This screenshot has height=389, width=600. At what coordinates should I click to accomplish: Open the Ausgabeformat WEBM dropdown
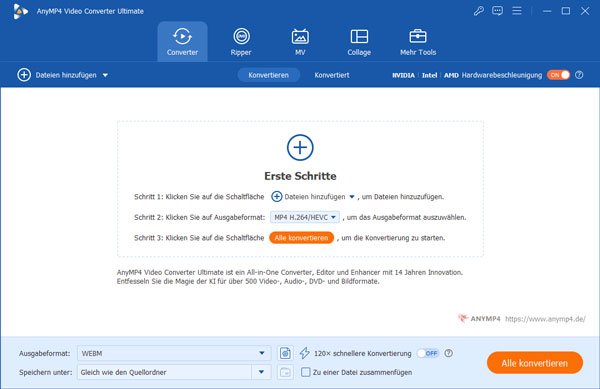[174, 353]
